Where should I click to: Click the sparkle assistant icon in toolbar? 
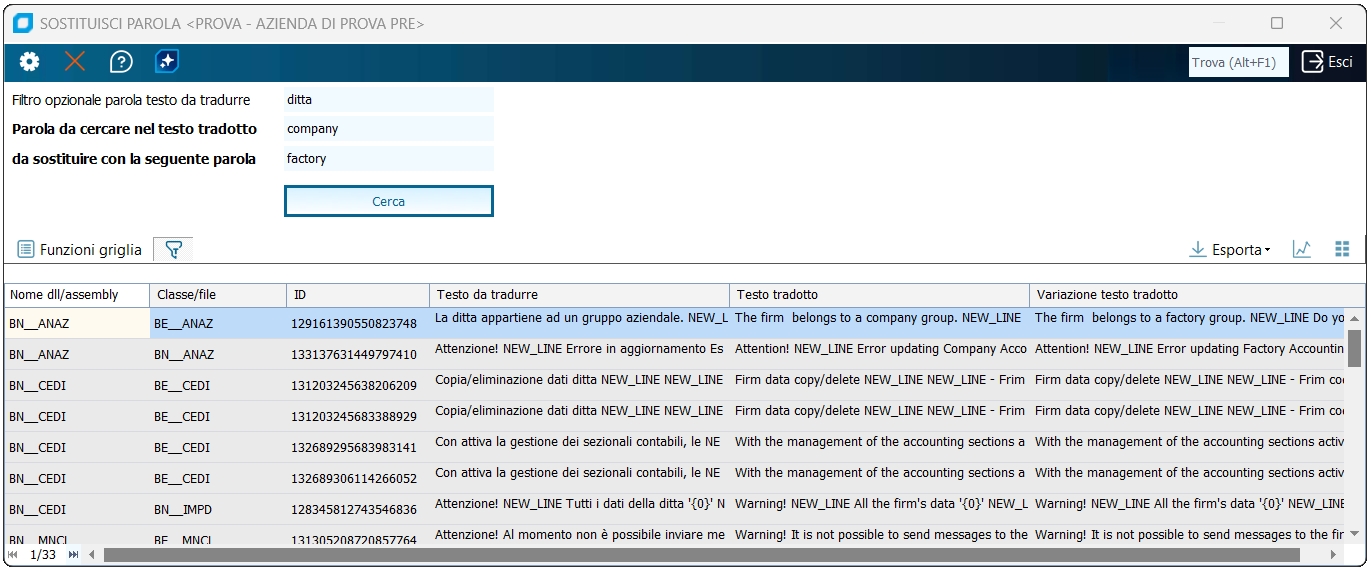(x=167, y=62)
